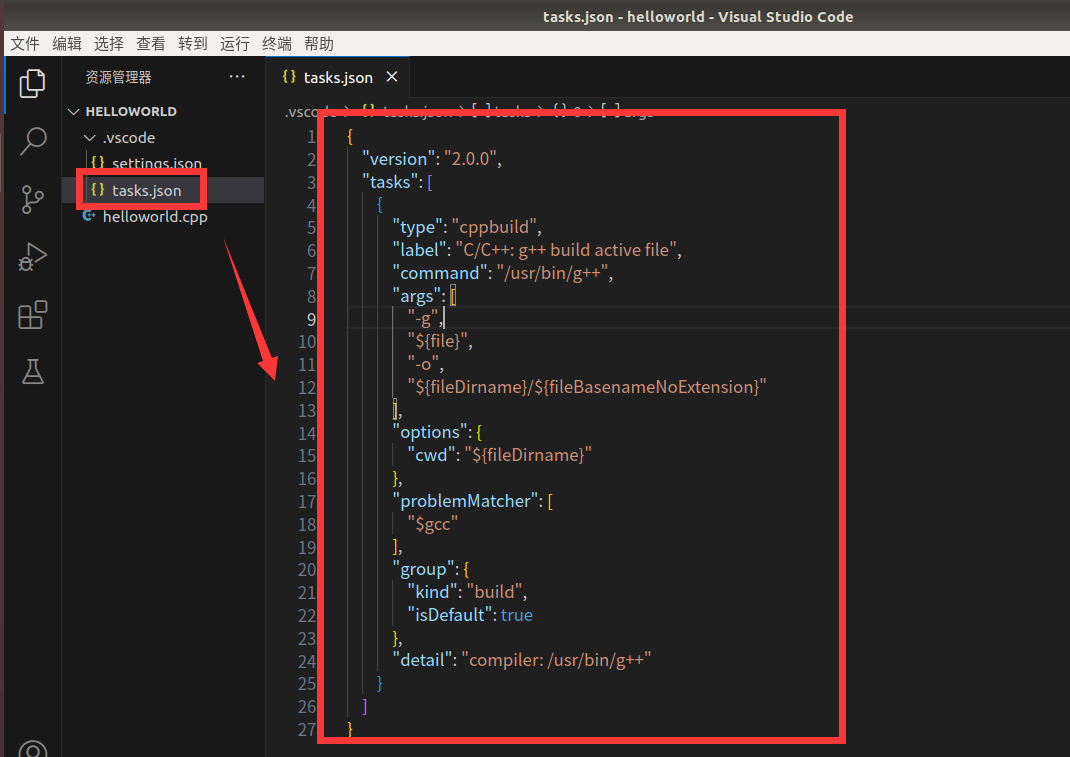The image size is (1070, 757).
Task: Click line number 17 in the gutter
Action: 307,502
